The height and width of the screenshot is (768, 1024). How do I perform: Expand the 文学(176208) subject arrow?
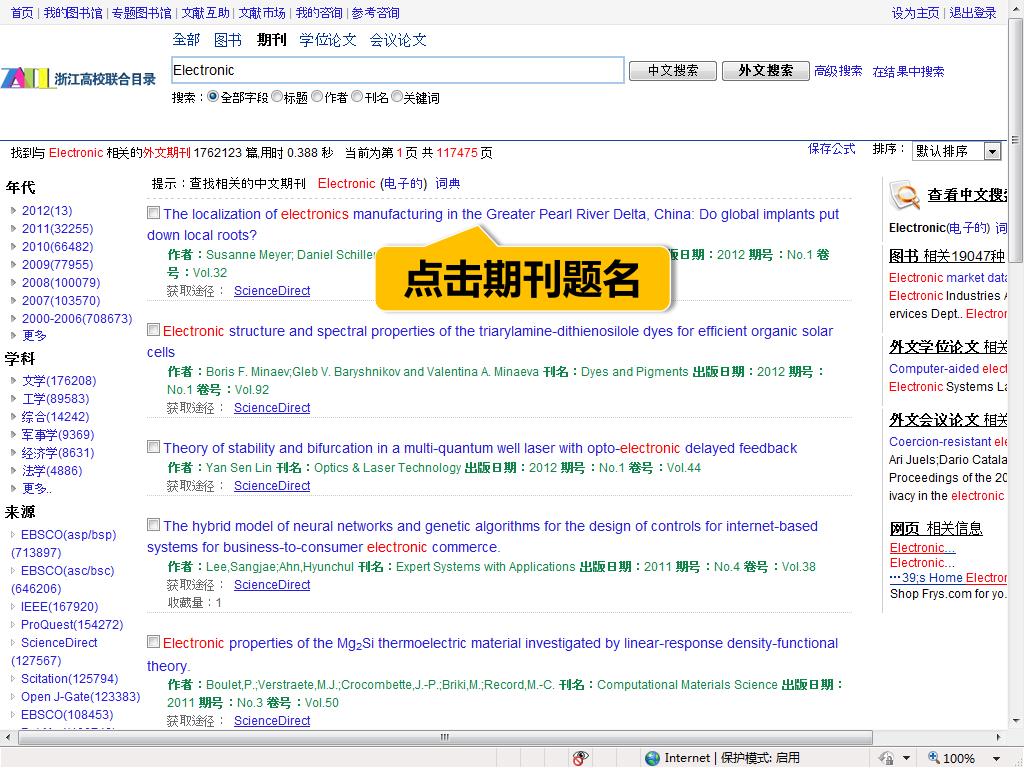[14, 380]
